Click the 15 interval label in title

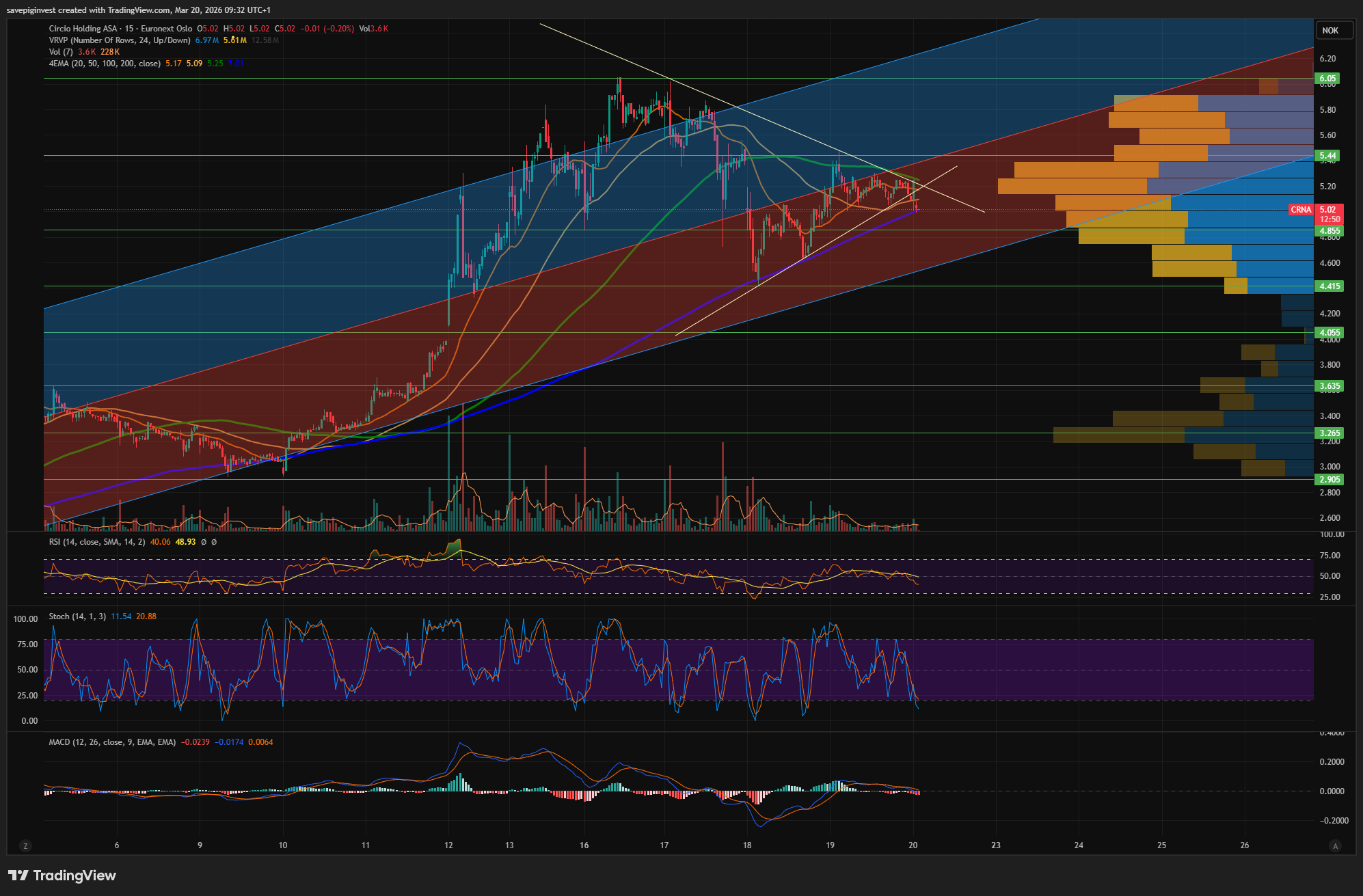coord(129,29)
